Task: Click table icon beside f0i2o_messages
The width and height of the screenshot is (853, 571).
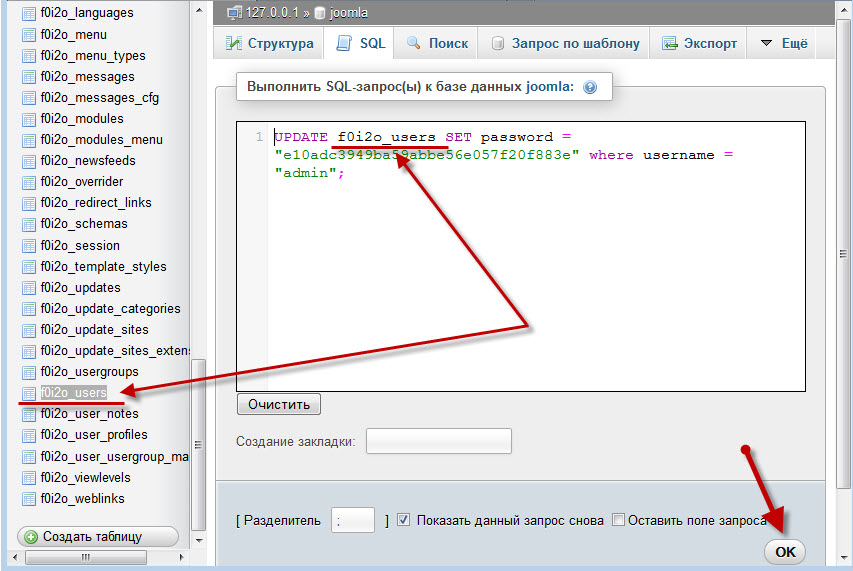Action: pyautogui.click(x=29, y=77)
